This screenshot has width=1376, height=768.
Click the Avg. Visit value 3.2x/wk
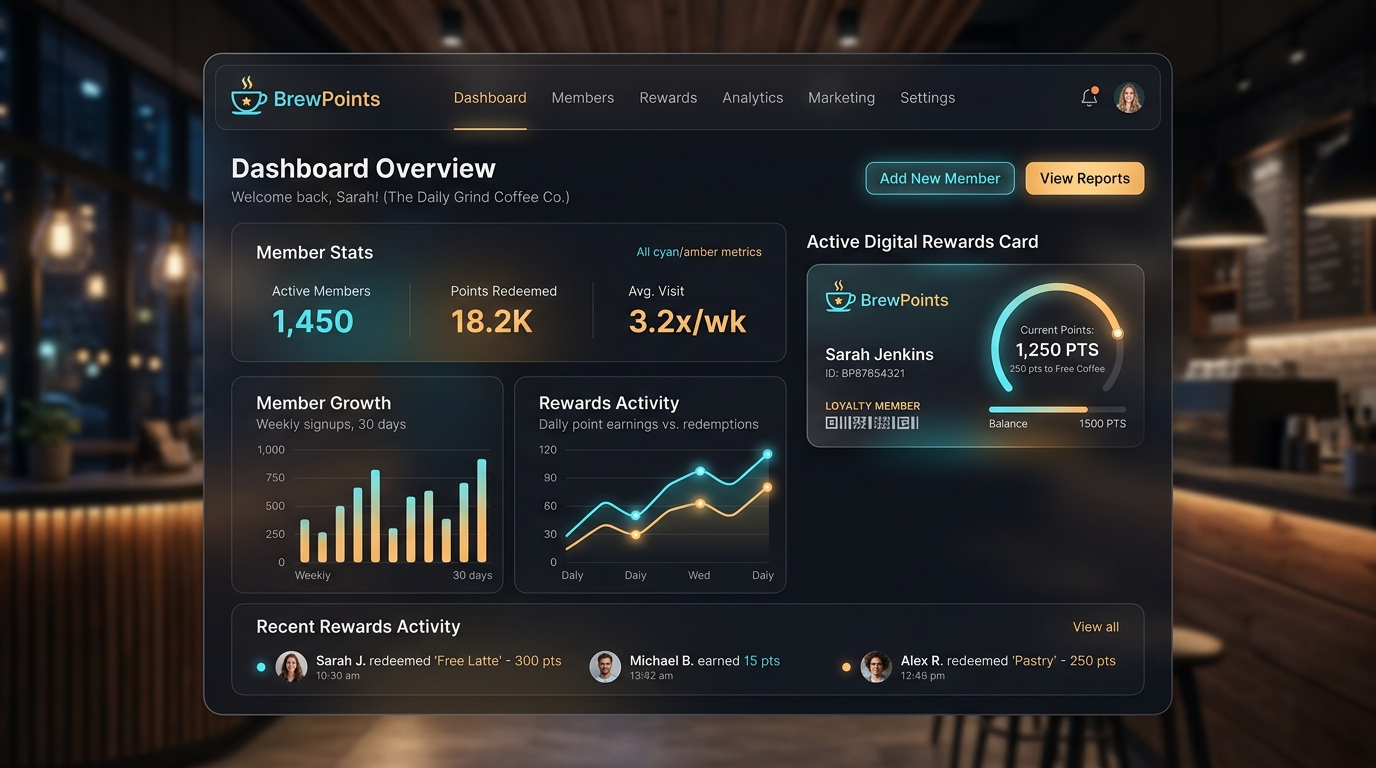(x=687, y=321)
